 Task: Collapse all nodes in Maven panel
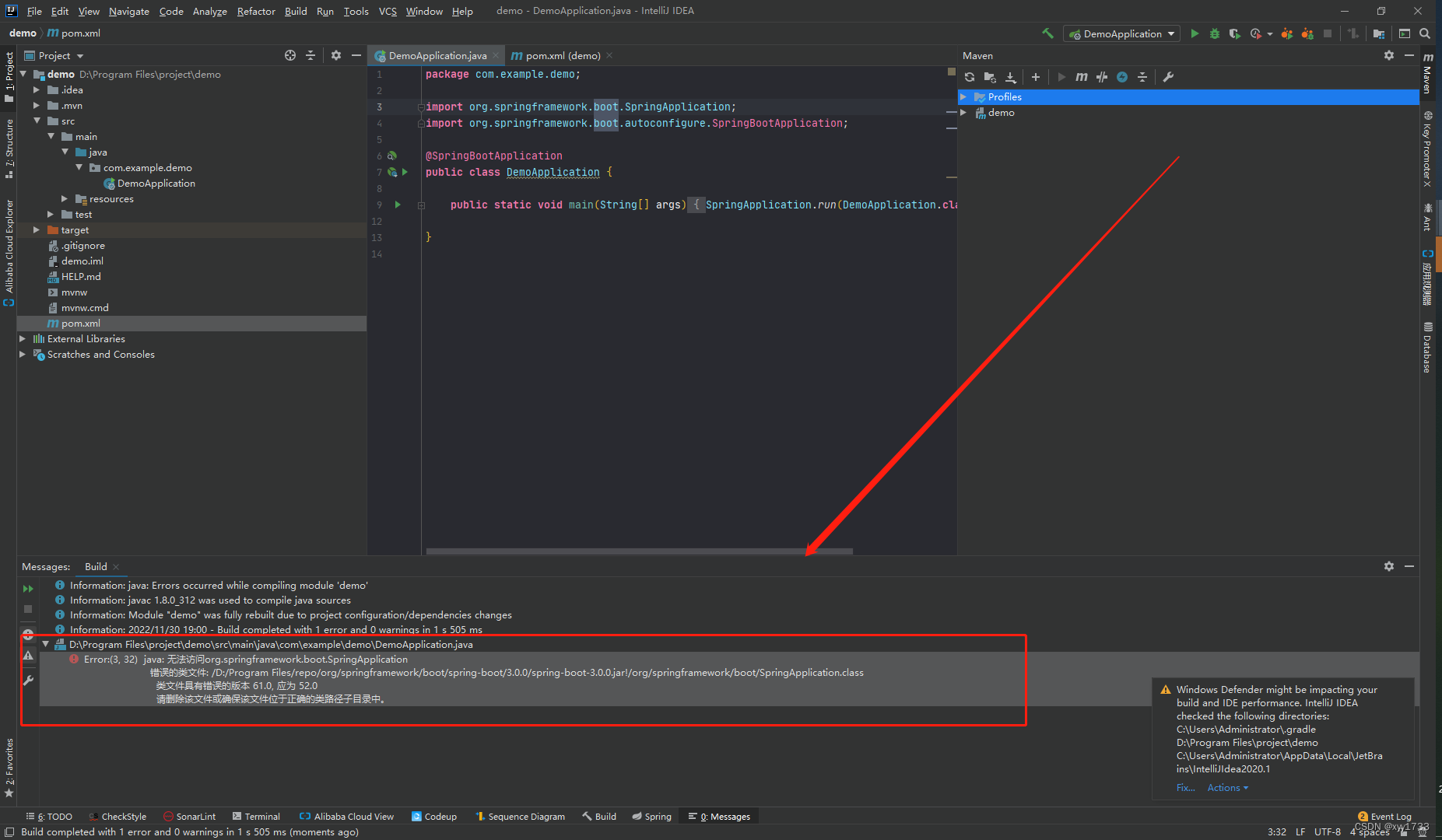point(1142,77)
